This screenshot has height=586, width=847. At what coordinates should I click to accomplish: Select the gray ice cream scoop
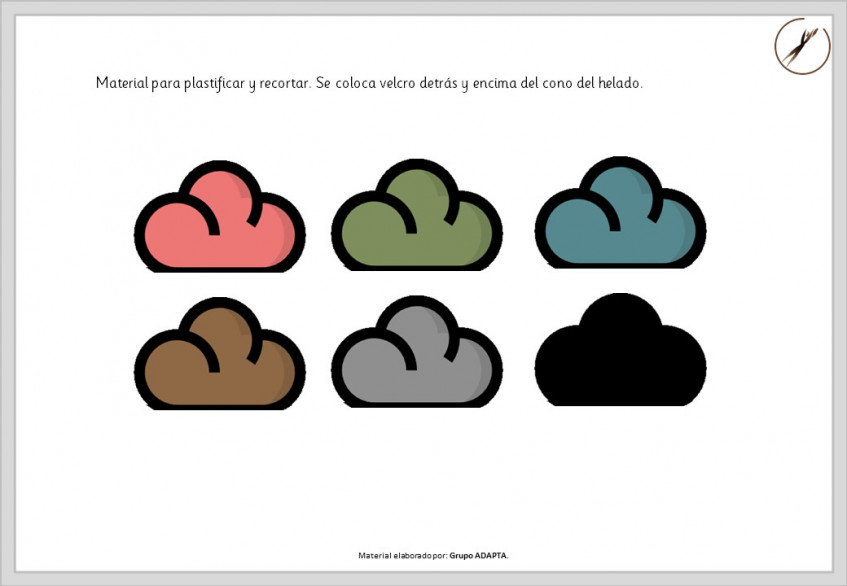click(x=417, y=351)
